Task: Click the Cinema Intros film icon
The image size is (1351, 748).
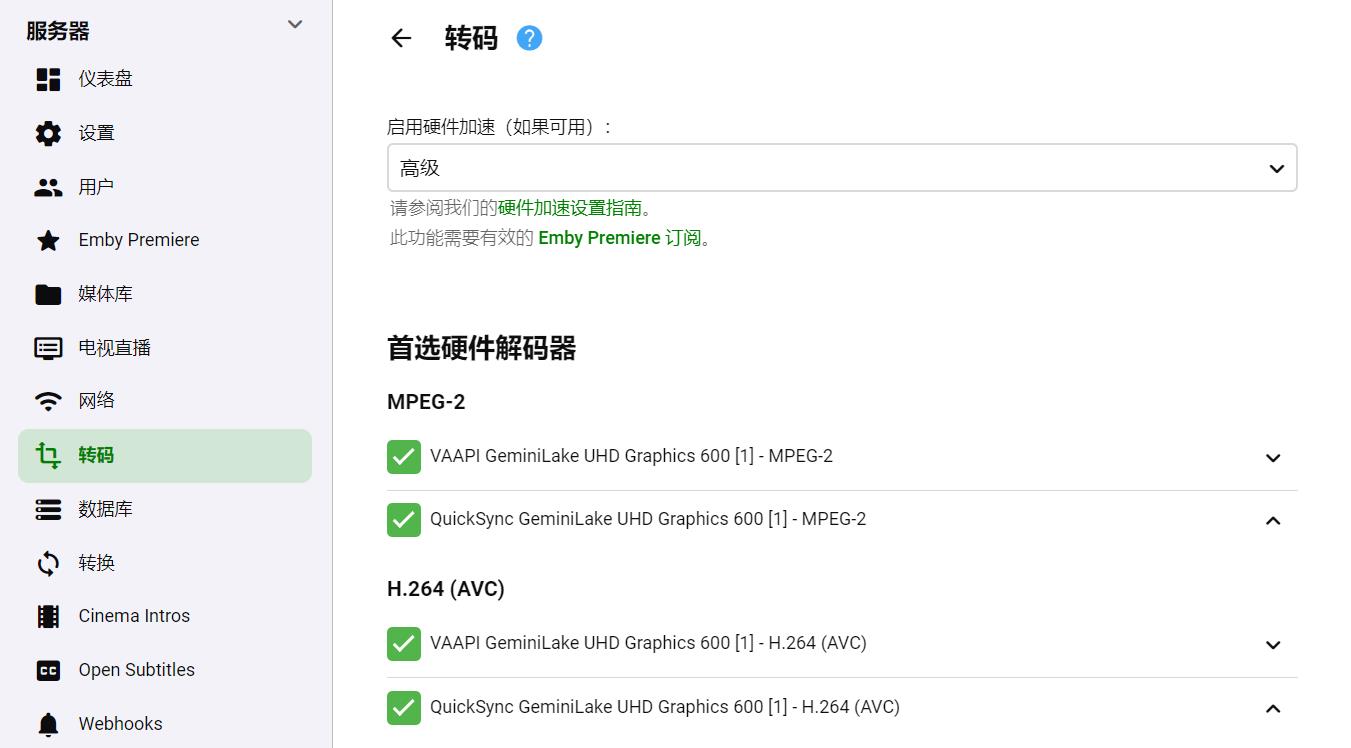Action: [48, 616]
